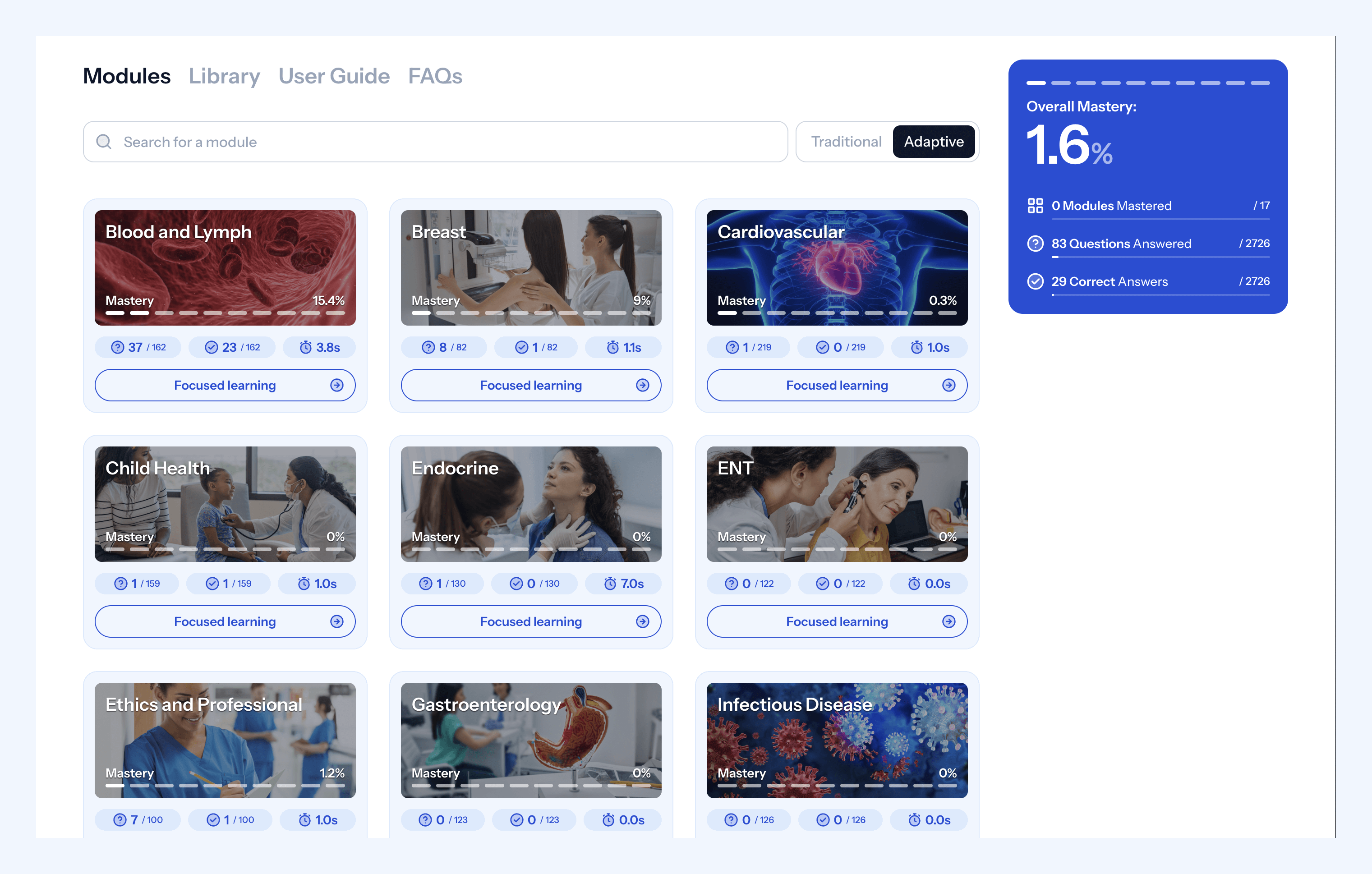The height and width of the screenshot is (874, 1372).
Task: Click the '15.4%' mastery value
Action: 329,300
